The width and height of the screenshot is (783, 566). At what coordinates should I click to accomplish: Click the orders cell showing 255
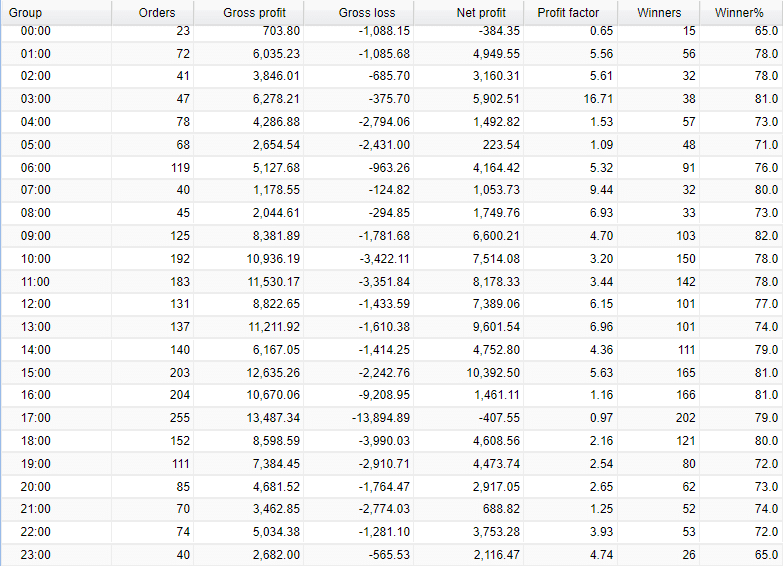[180, 418]
